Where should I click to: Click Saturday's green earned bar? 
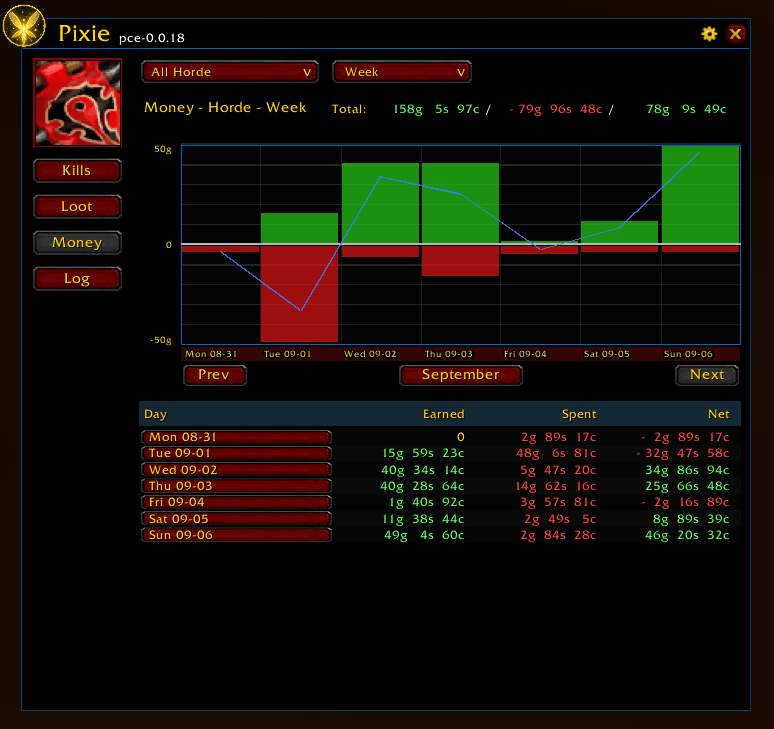(x=619, y=232)
